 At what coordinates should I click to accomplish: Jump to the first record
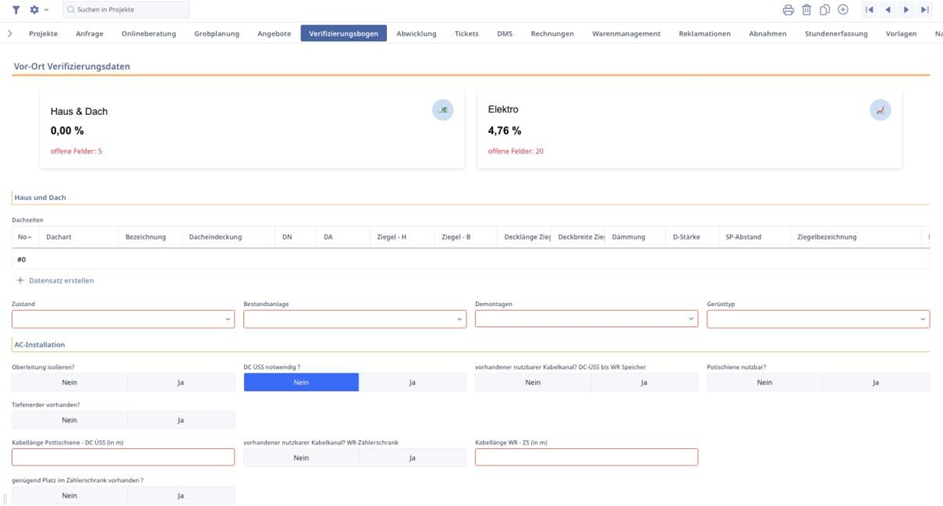[869, 10]
